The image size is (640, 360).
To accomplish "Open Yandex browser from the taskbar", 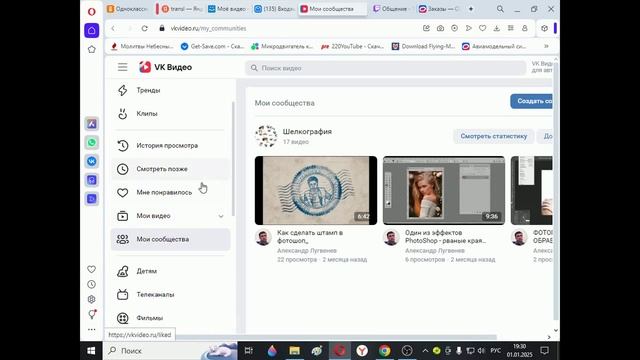I will (x=362, y=351).
